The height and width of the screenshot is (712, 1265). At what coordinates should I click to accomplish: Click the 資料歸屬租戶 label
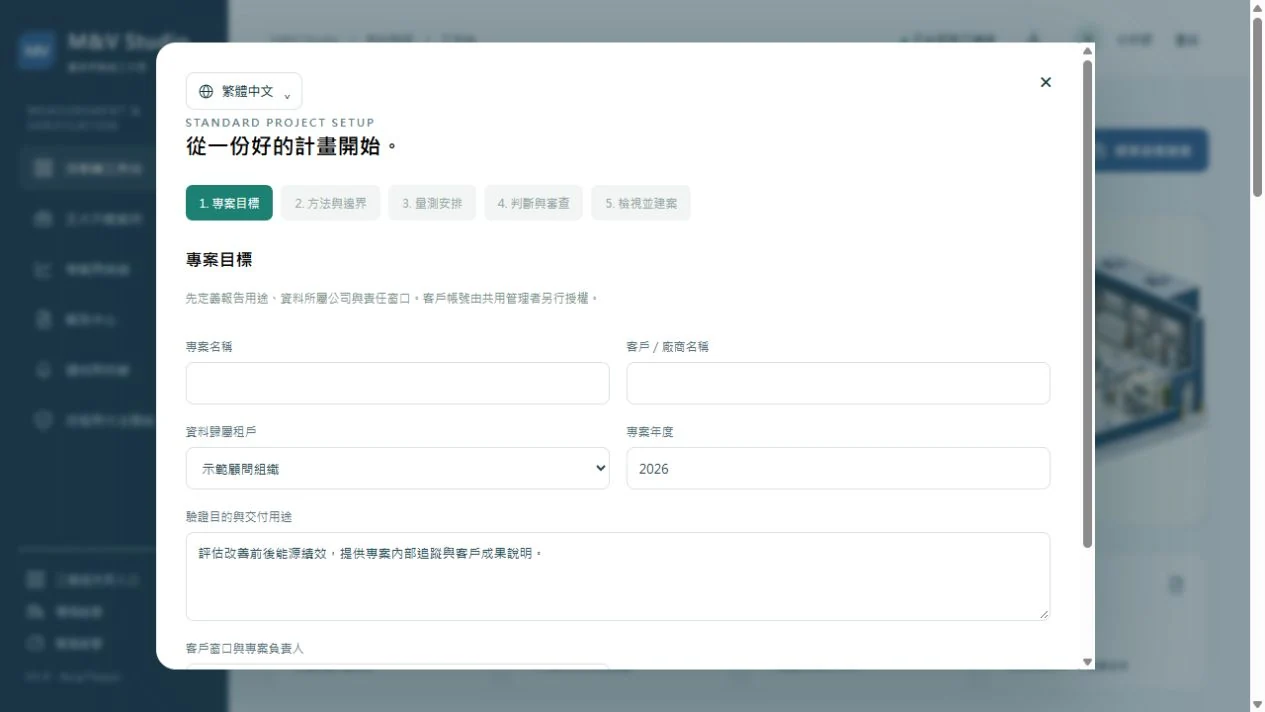(x=221, y=432)
